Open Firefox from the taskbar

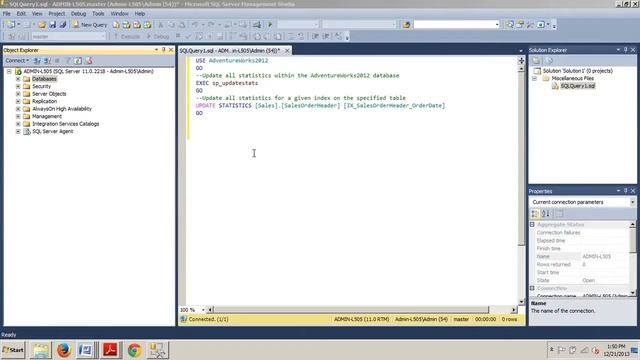tap(63, 350)
